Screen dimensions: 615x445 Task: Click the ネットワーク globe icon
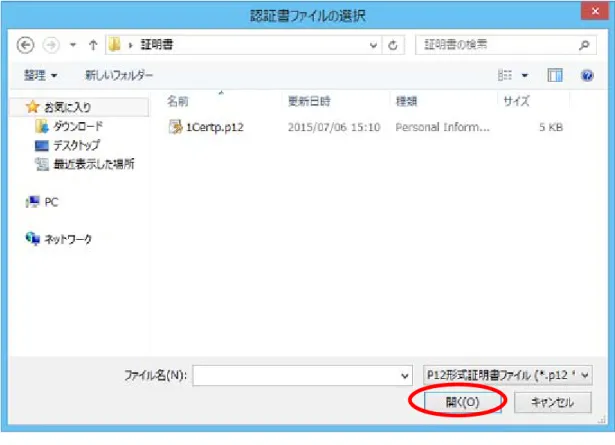(33, 238)
